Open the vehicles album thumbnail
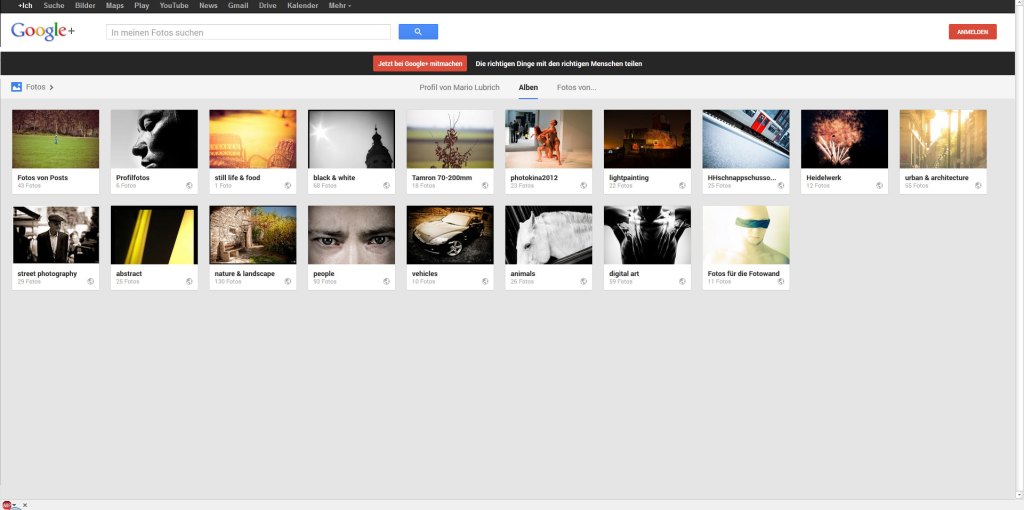The width and height of the screenshot is (1024, 510). click(450, 235)
